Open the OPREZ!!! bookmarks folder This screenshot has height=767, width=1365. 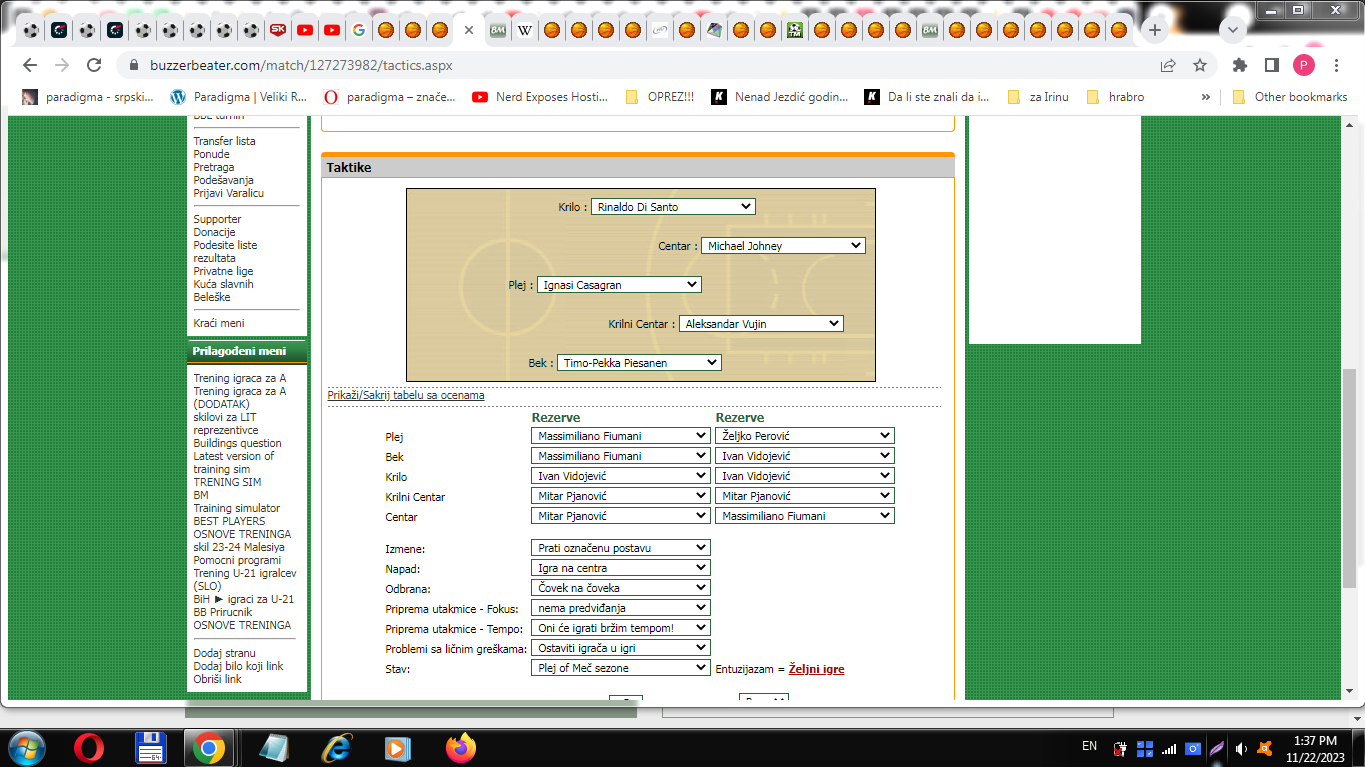pyautogui.click(x=659, y=97)
